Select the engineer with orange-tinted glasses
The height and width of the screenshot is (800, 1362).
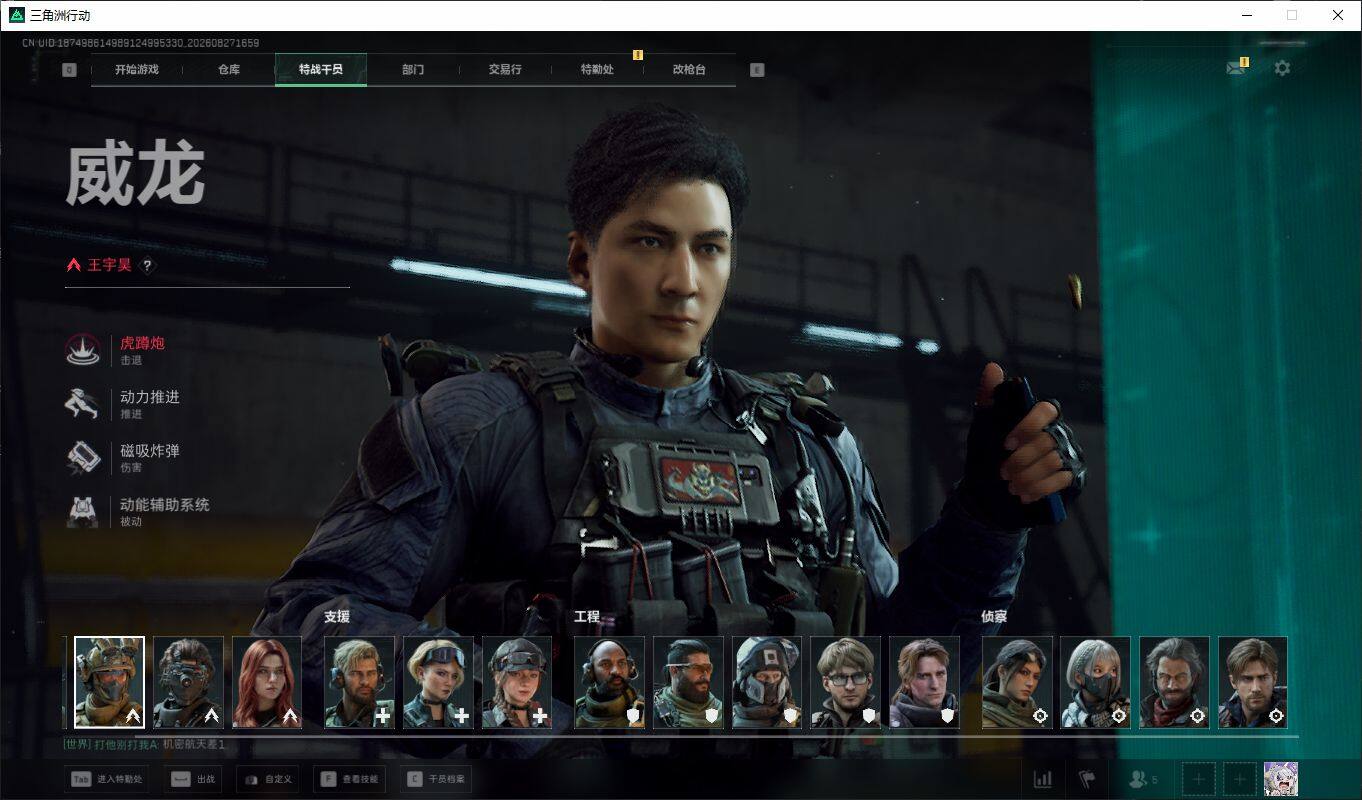pos(689,682)
